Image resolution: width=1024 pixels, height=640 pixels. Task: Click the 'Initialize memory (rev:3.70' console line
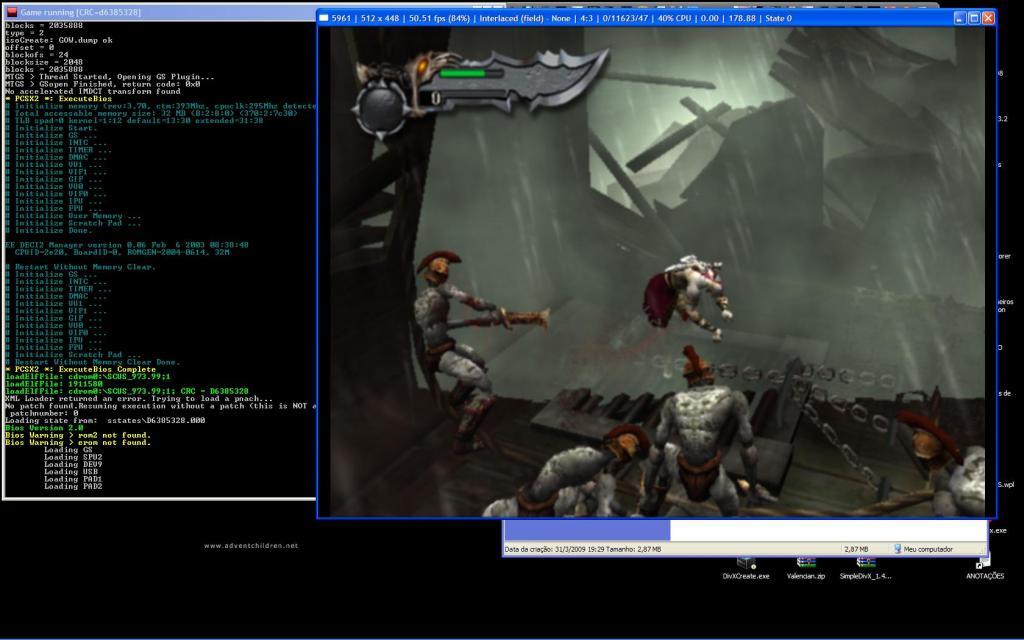[161, 106]
